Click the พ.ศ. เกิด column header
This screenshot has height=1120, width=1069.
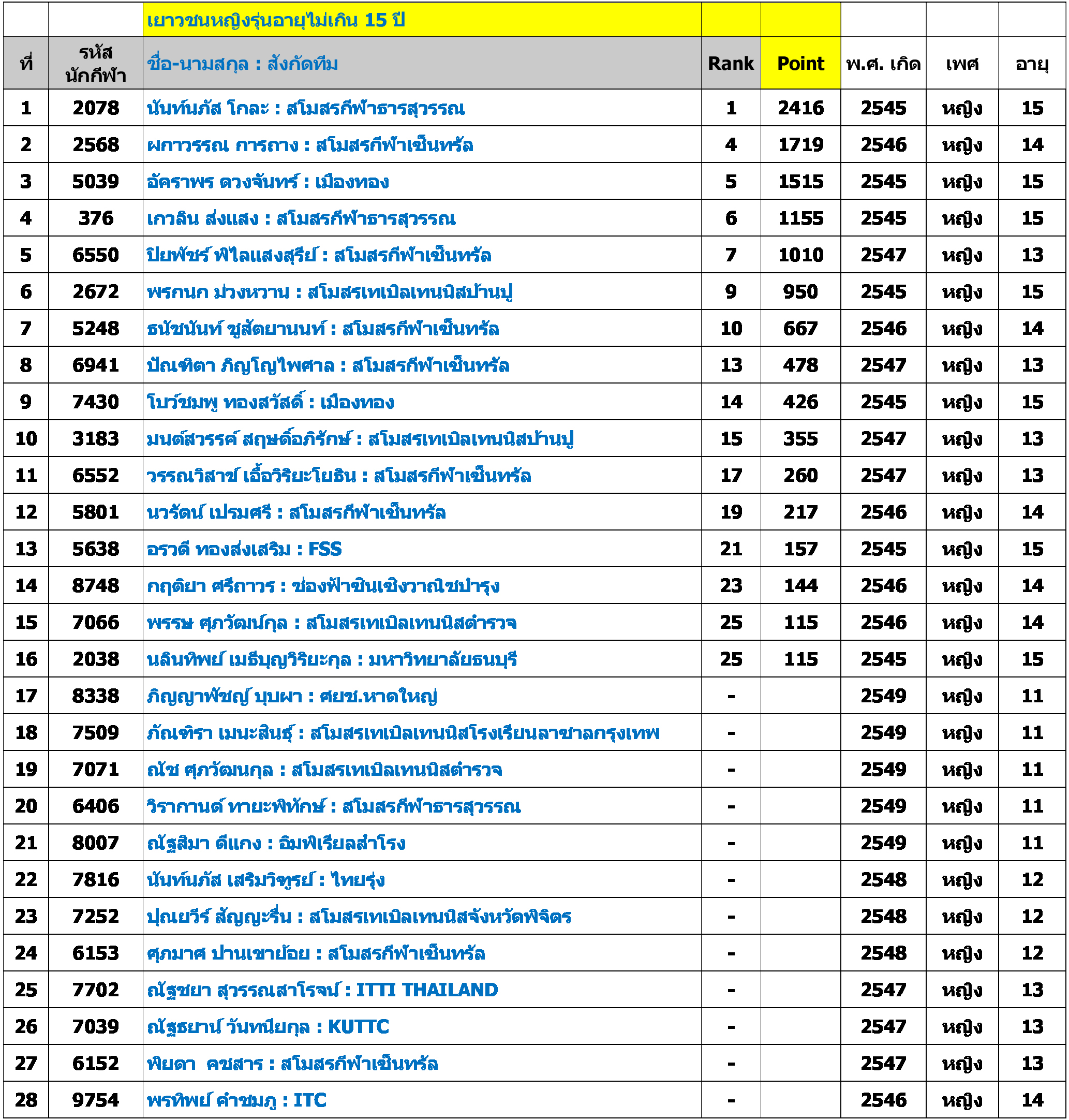(883, 63)
